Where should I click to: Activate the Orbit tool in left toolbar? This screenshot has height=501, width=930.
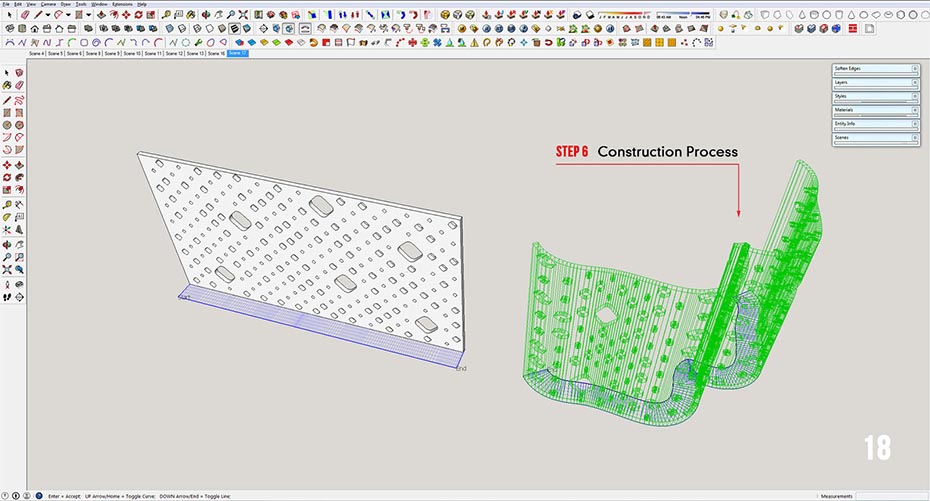[x=7, y=243]
